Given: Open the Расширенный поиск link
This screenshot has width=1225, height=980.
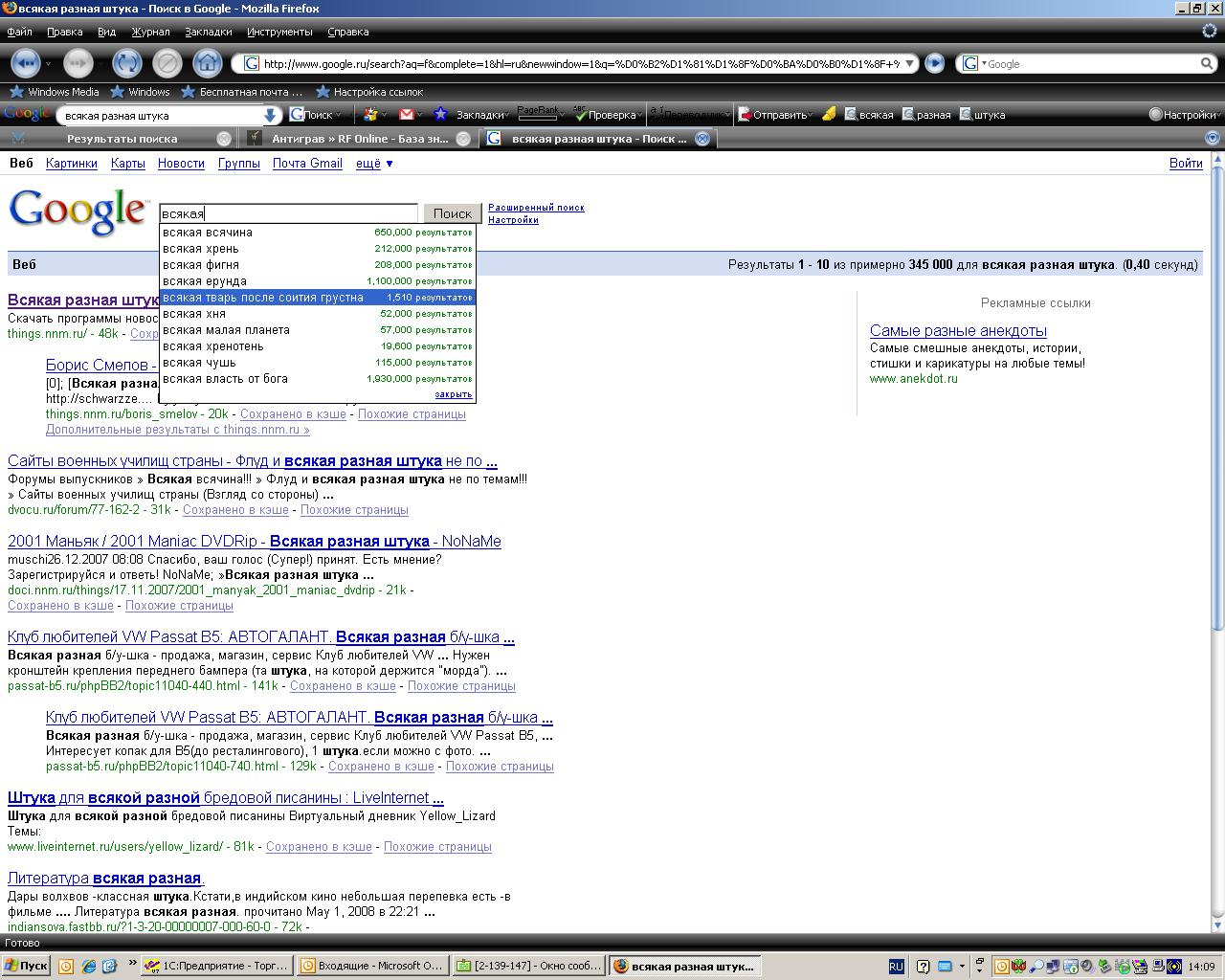Looking at the screenshot, I should pyautogui.click(x=536, y=208).
